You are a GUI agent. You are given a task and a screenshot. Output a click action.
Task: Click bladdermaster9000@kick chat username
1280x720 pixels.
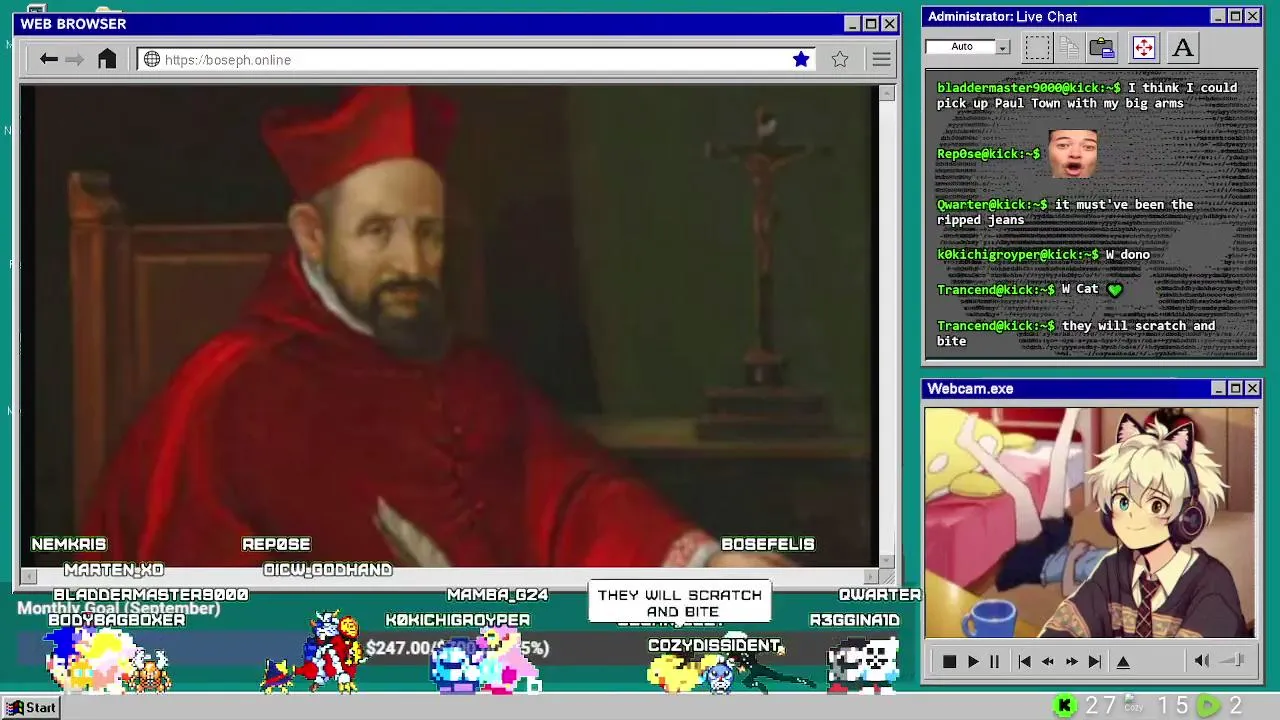point(1029,88)
